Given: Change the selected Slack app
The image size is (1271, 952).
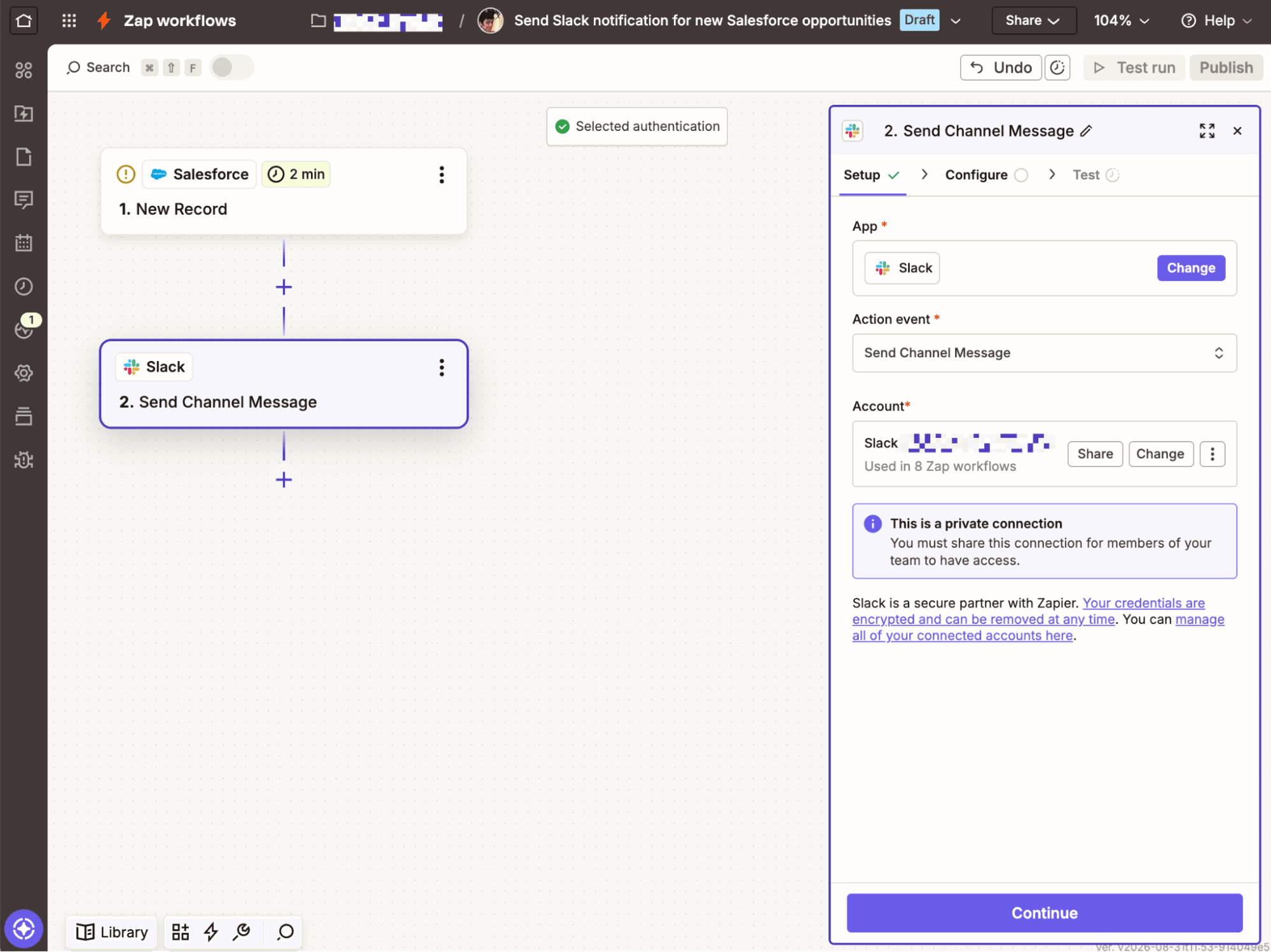Looking at the screenshot, I should [x=1191, y=268].
